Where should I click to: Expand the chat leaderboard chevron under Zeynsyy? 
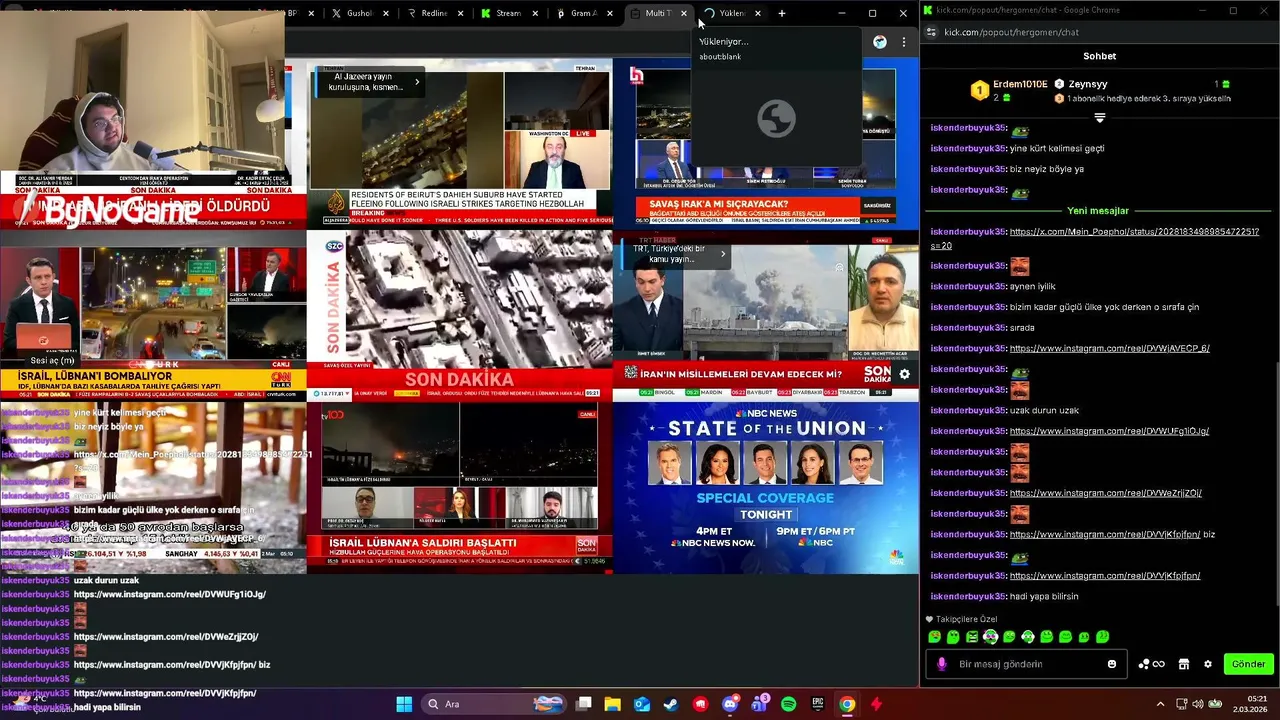(x=1099, y=118)
